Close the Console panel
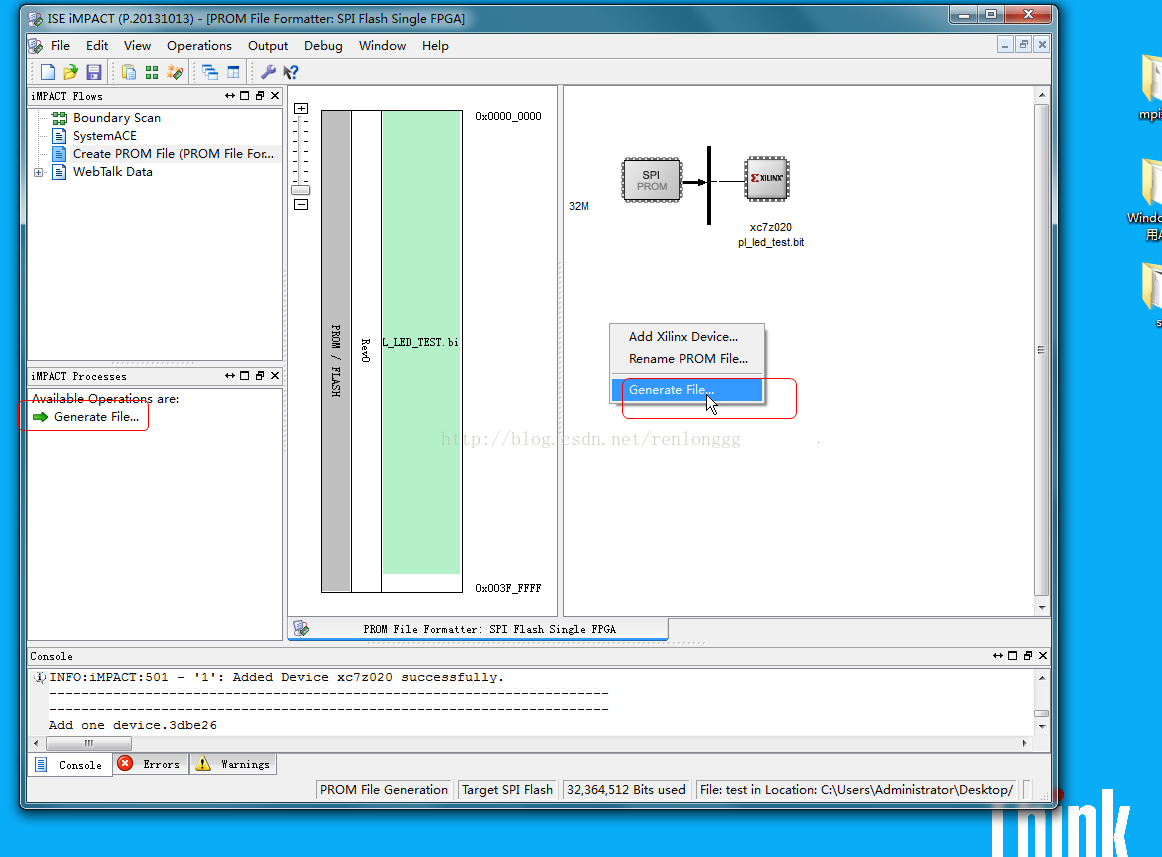The width and height of the screenshot is (1162, 857). (1043, 655)
